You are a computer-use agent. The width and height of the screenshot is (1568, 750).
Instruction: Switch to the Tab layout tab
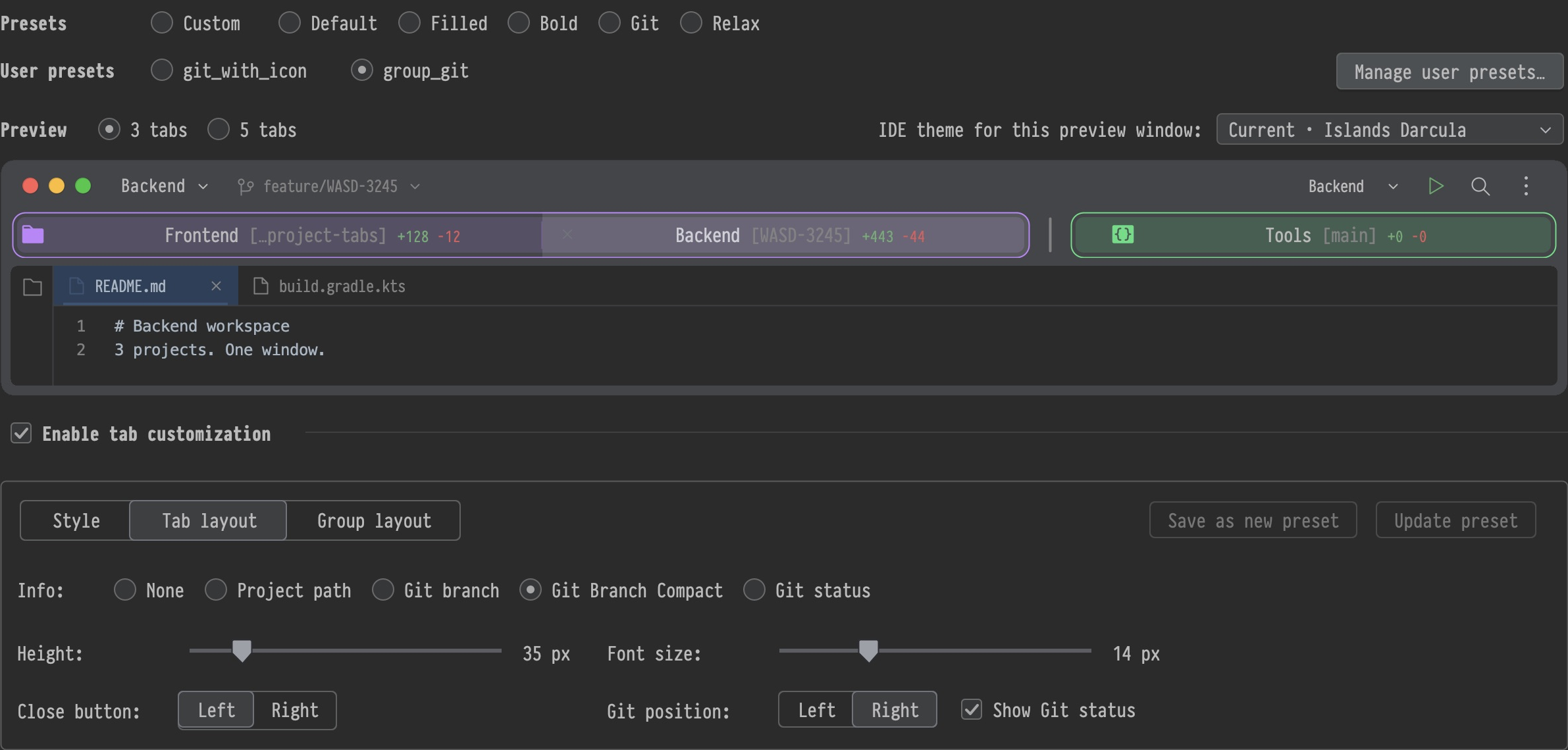pyautogui.click(x=209, y=520)
